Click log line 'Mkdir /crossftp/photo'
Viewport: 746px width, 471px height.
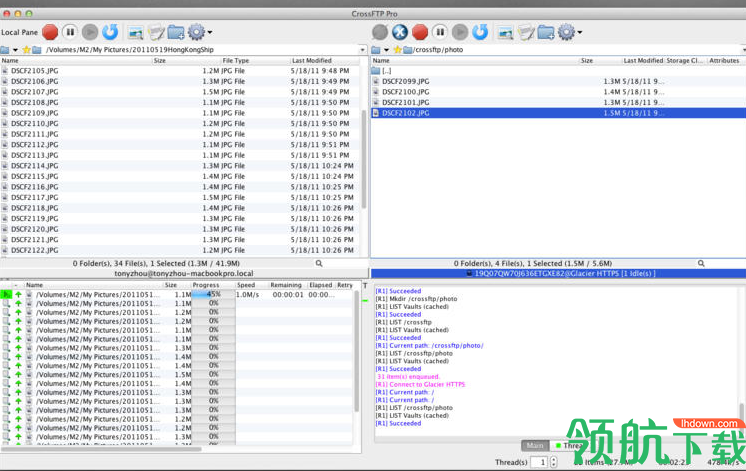click(416, 299)
